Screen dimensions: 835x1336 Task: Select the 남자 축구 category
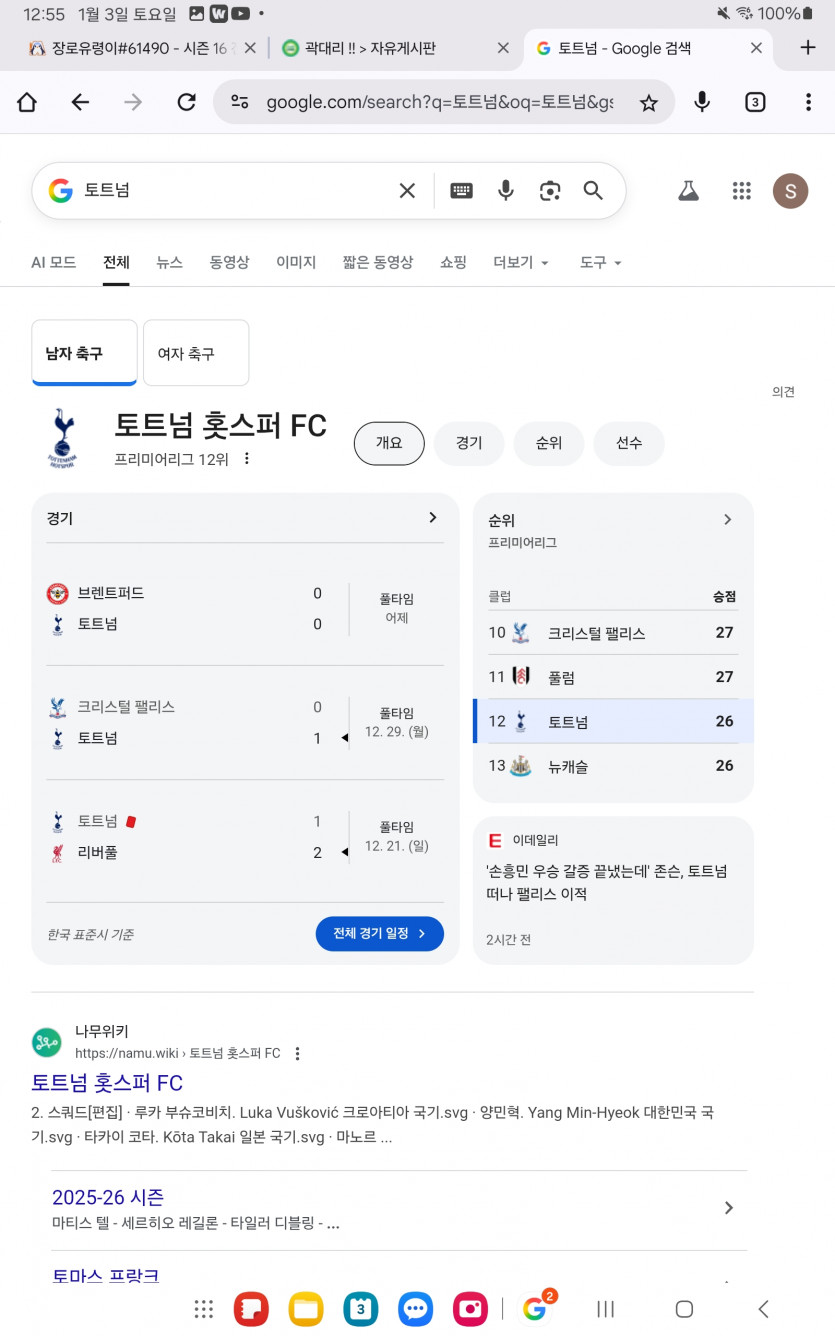coord(84,352)
